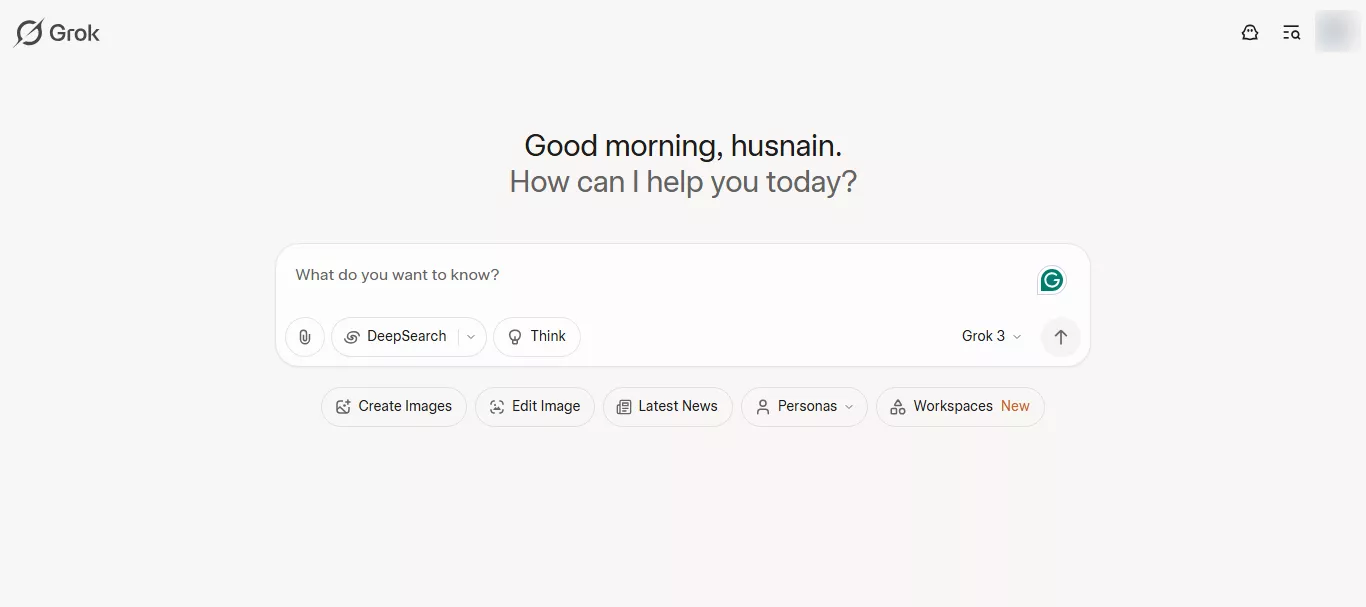Click the Grok logo icon
The image size is (1366, 607).
pyautogui.click(x=29, y=33)
